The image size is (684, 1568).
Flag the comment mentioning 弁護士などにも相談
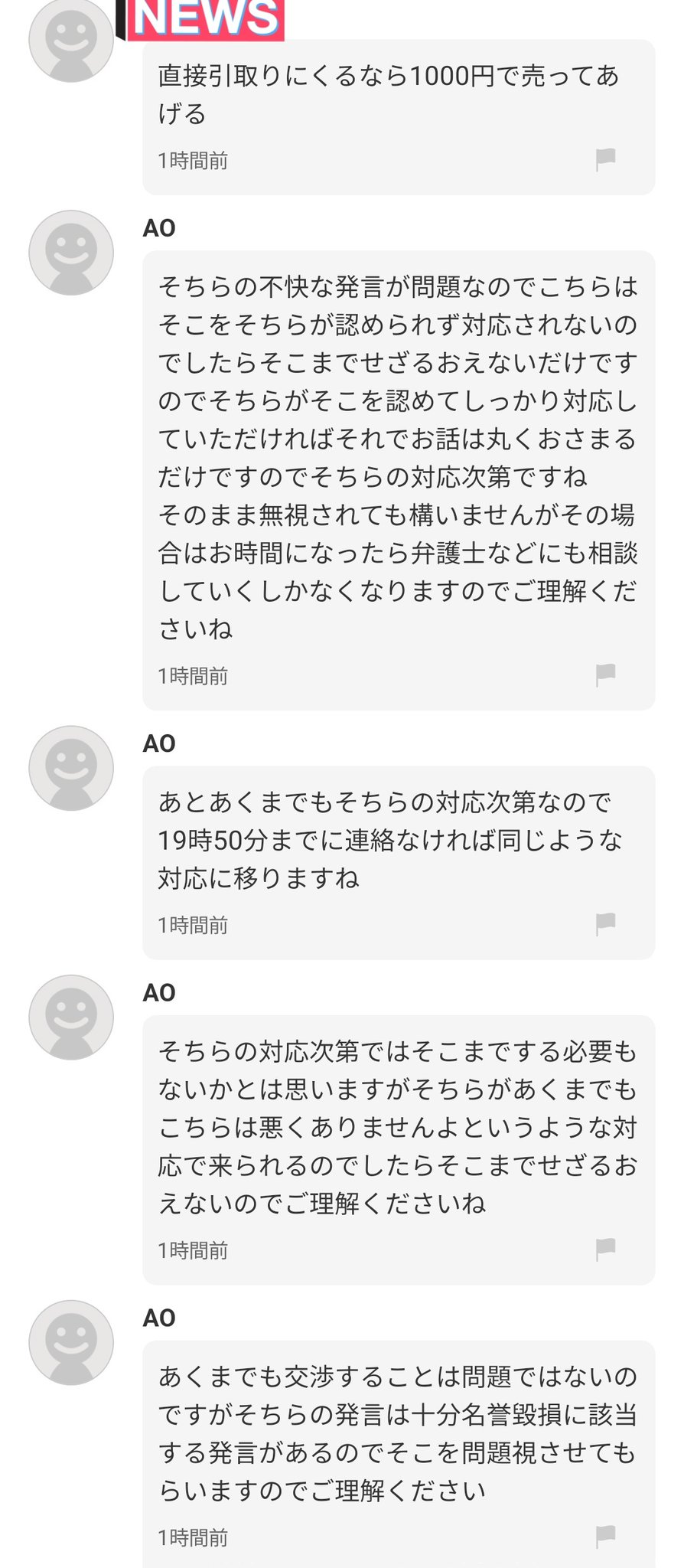[605, 675]
